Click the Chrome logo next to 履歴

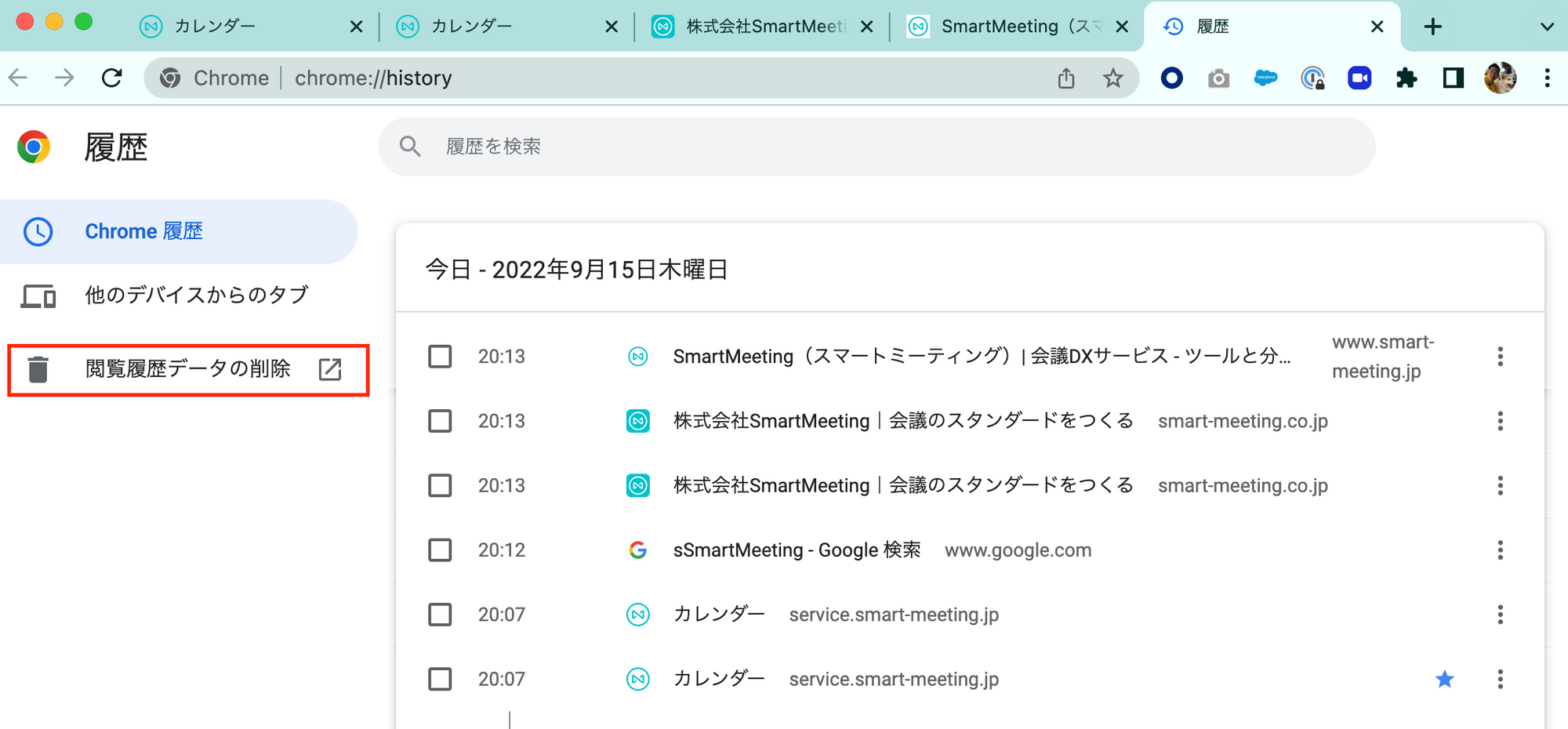[34, 147]
